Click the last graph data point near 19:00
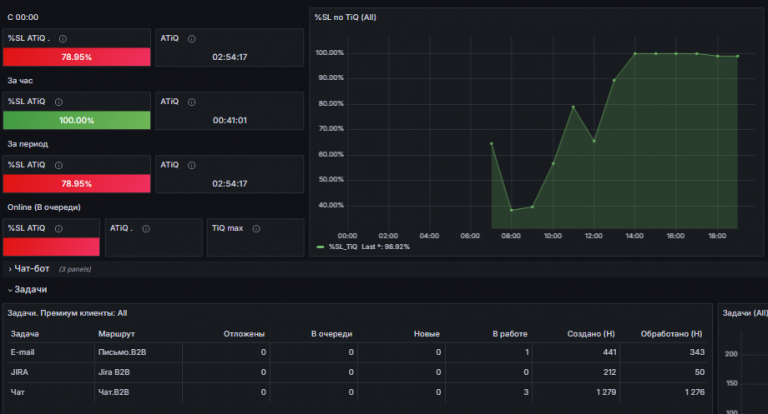768x414 pixels. click(738, 56)
